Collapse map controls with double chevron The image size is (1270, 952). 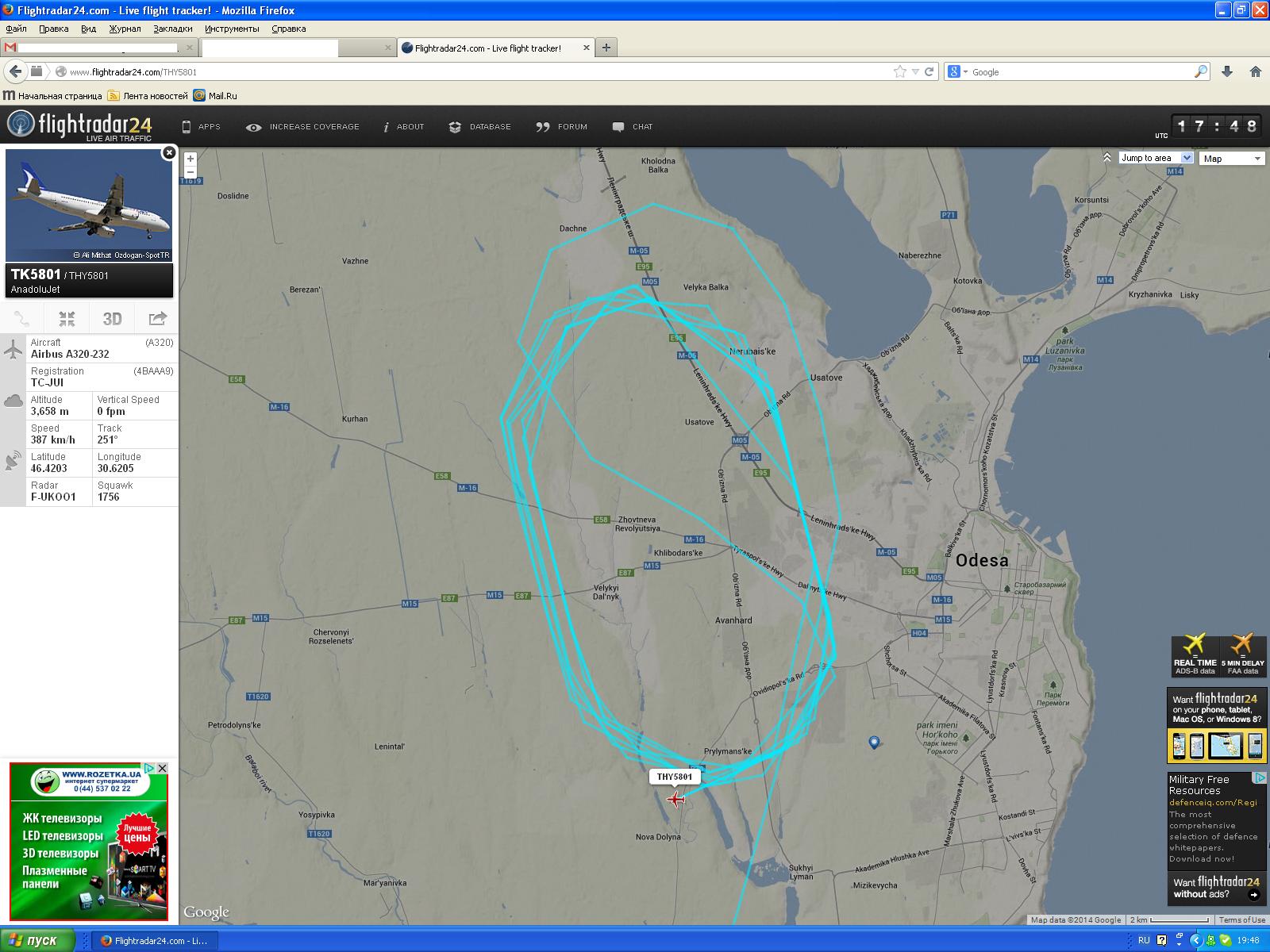(1106, 158)
